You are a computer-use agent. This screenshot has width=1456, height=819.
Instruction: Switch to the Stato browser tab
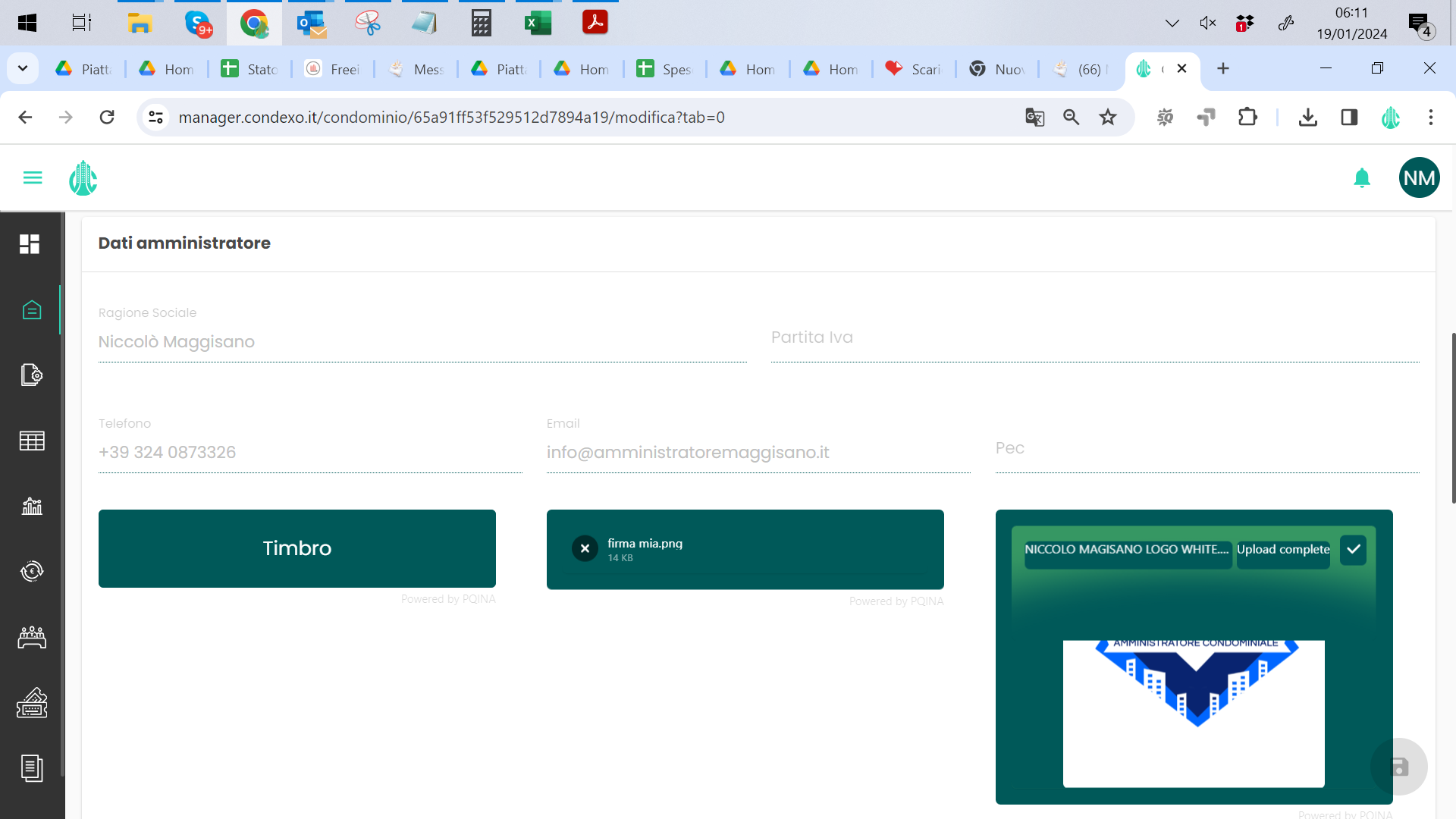point(250,69)
